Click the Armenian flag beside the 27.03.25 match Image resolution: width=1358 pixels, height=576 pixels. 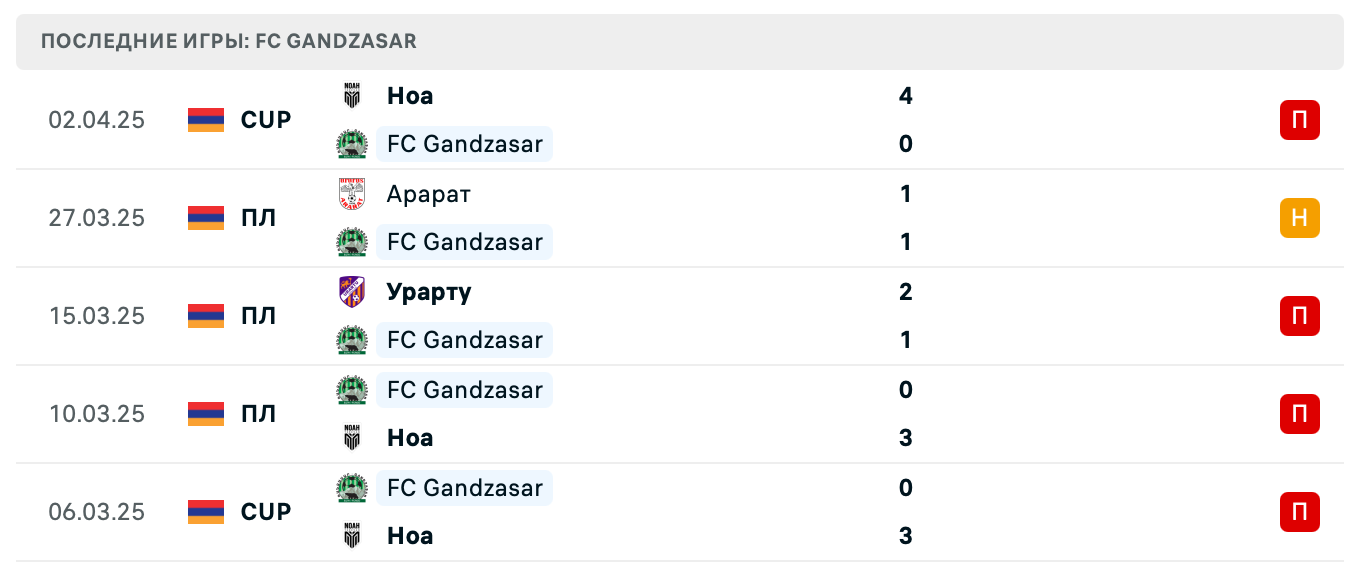[204, 218]
